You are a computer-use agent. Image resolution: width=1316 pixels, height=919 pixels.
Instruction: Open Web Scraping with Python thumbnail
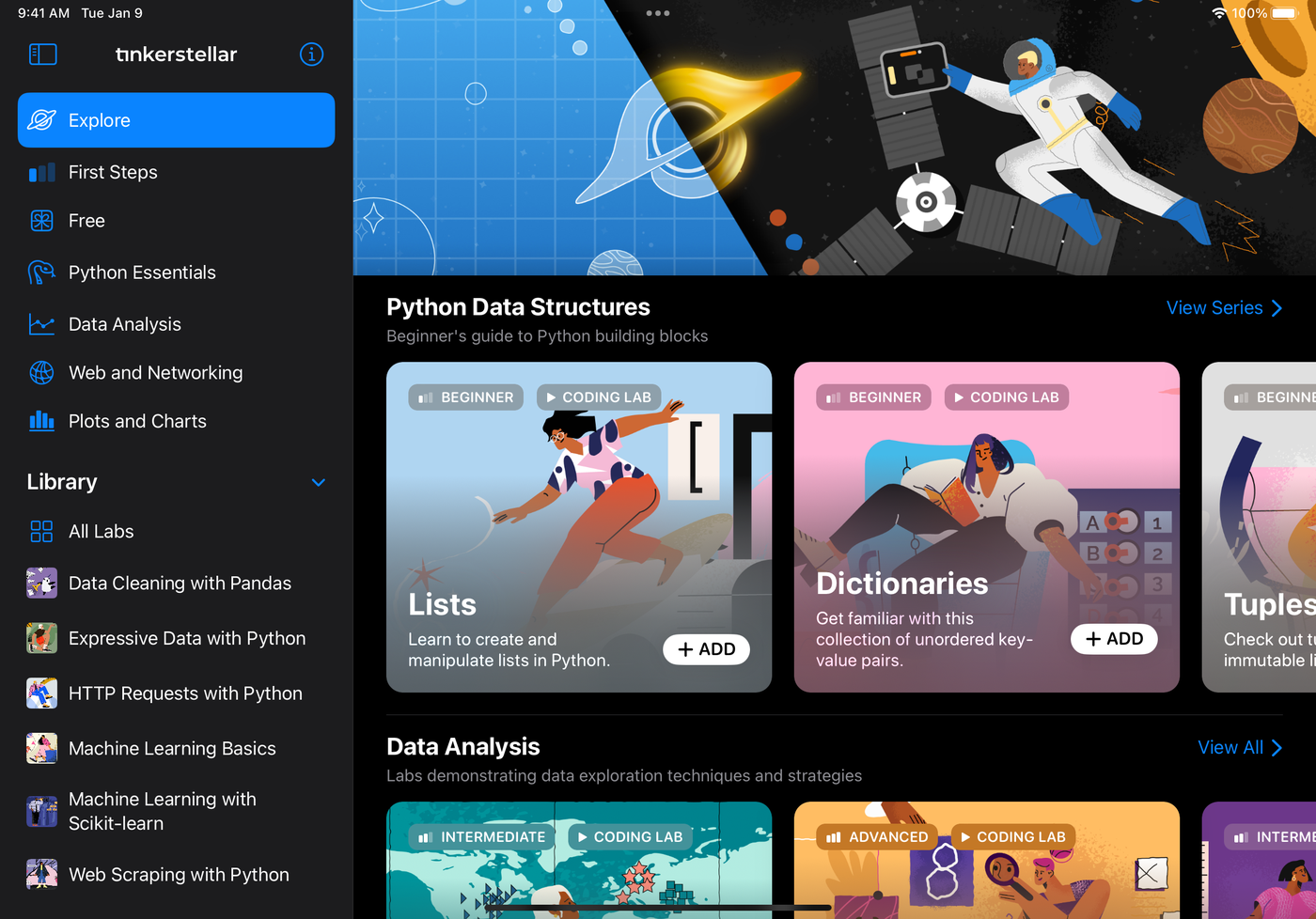(x=41, y=875)
